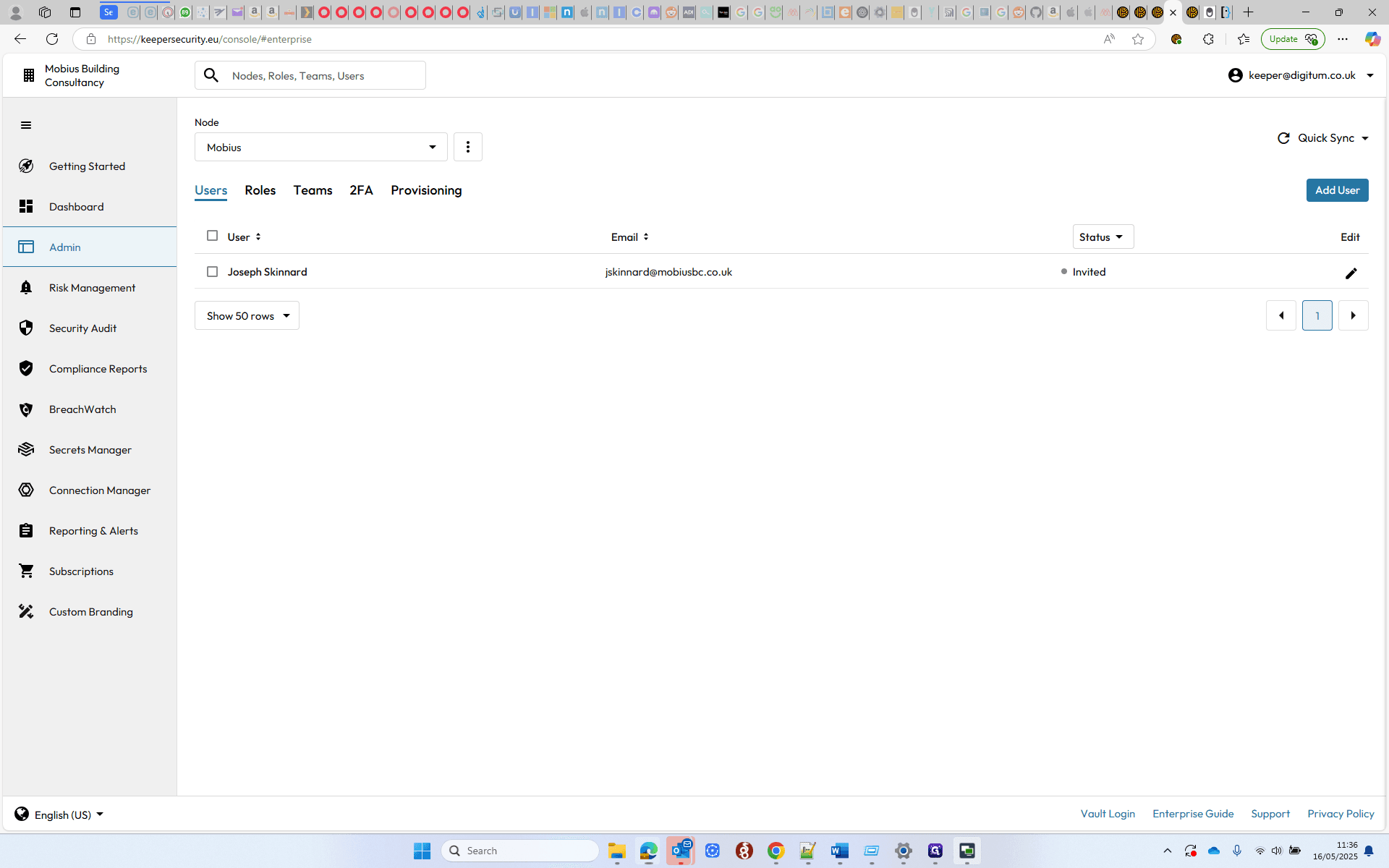Click the Add User button

[1337, 190]
